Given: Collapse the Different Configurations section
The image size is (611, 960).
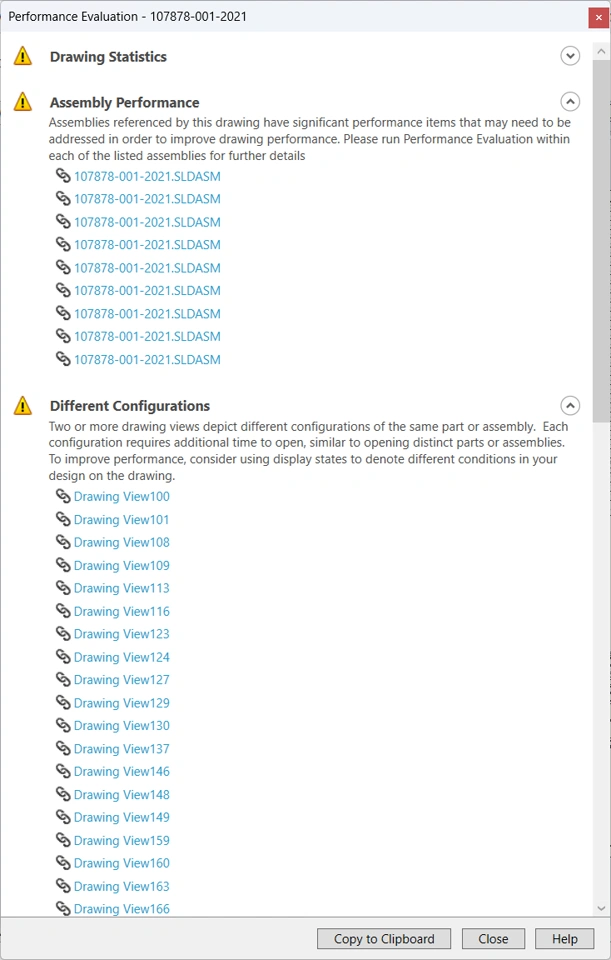Looking at the screenshot, I should (570, 405).
